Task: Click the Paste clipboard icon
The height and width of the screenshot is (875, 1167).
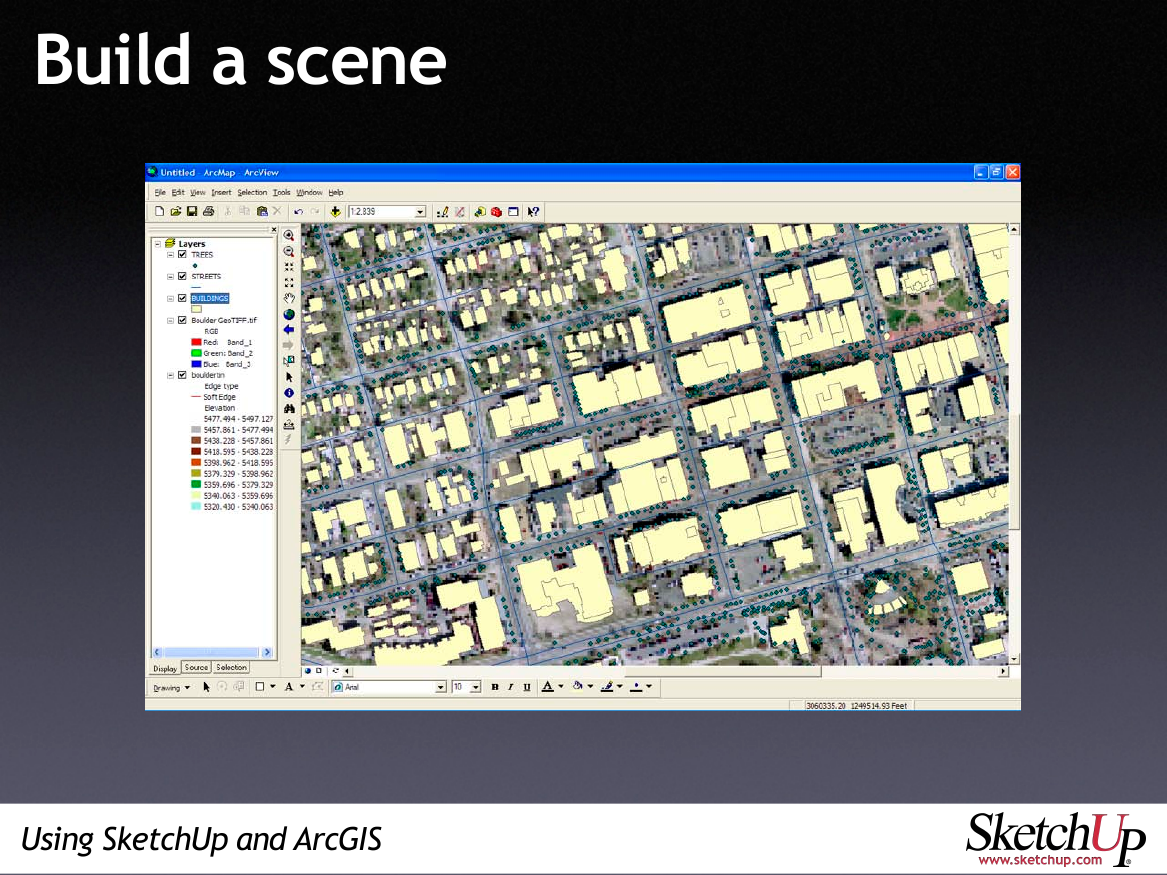Action: pos(262,212)
